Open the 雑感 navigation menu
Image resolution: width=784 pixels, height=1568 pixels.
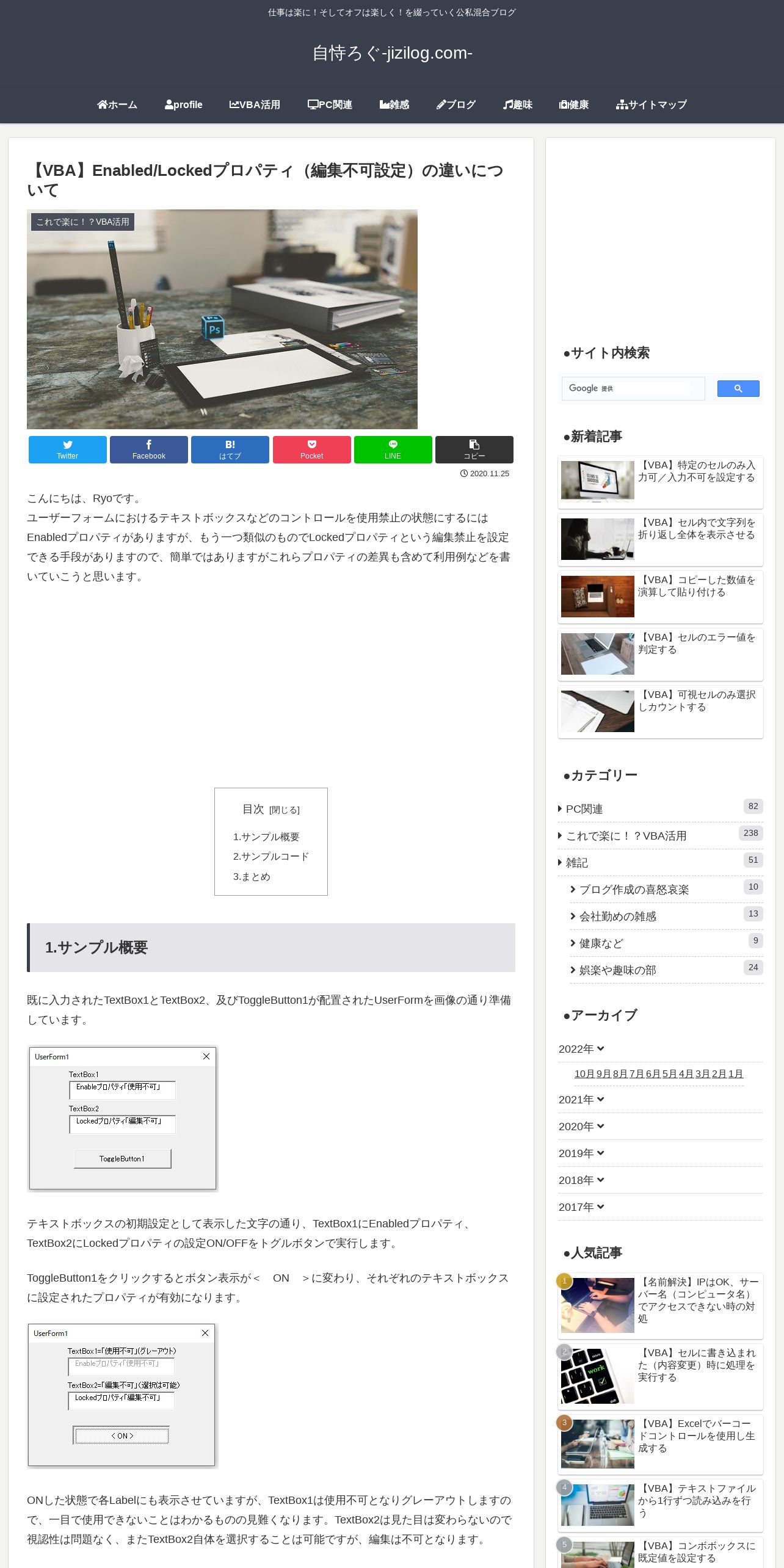[394, 104]
